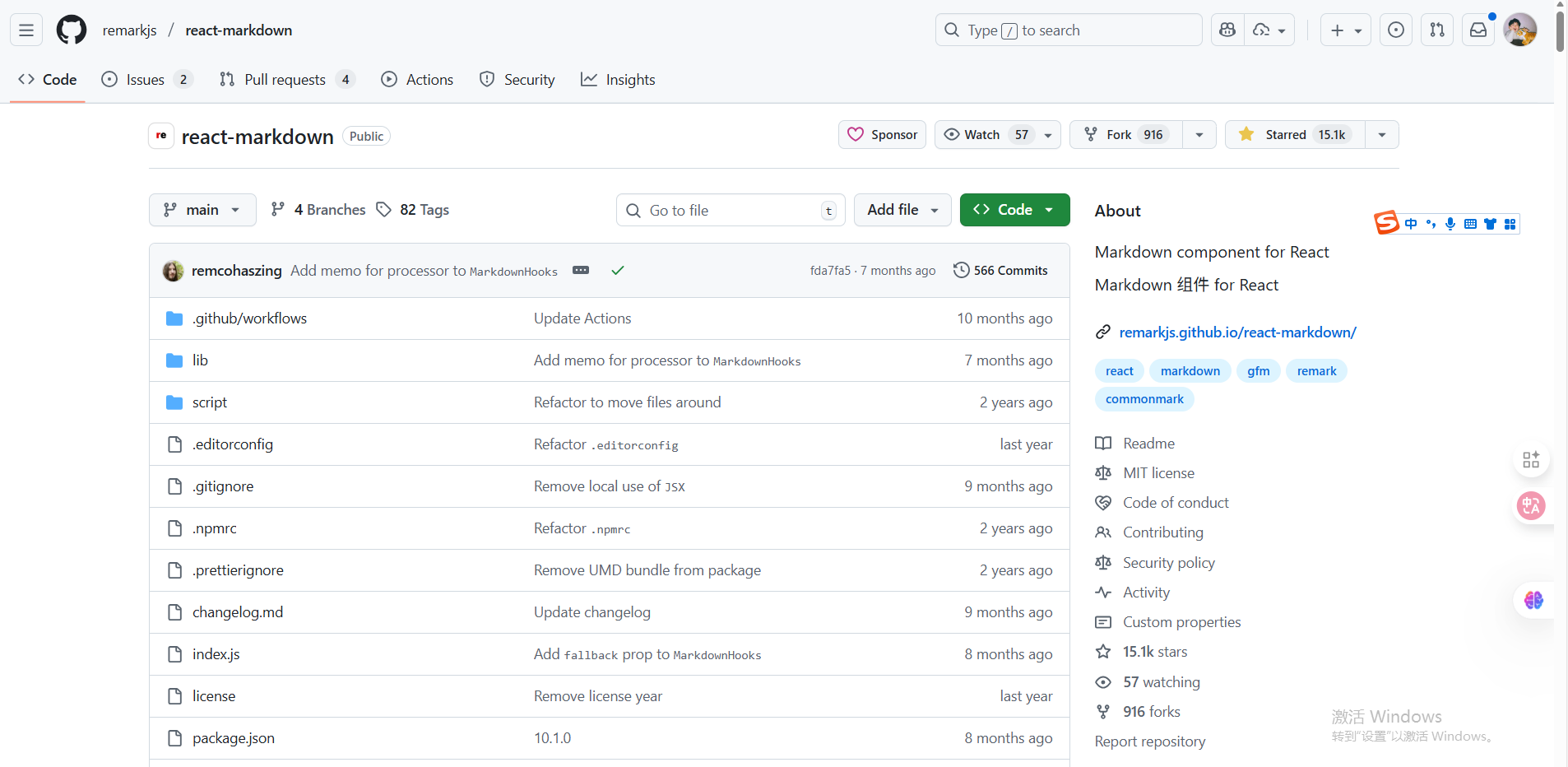Screen dimensions: 1568x767
Task: Open Copilot chat icon
Action: (x=1227, y=30)
